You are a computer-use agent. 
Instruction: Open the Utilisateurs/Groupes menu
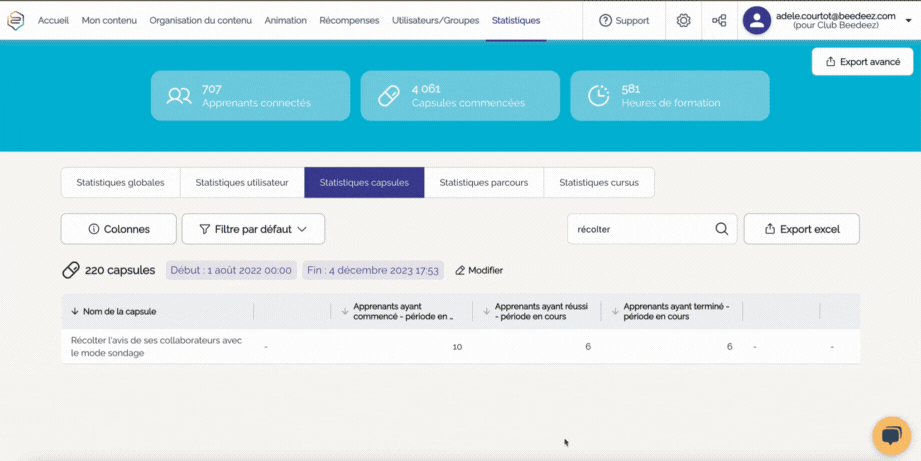pyautogui.click(x=435, y=20)
